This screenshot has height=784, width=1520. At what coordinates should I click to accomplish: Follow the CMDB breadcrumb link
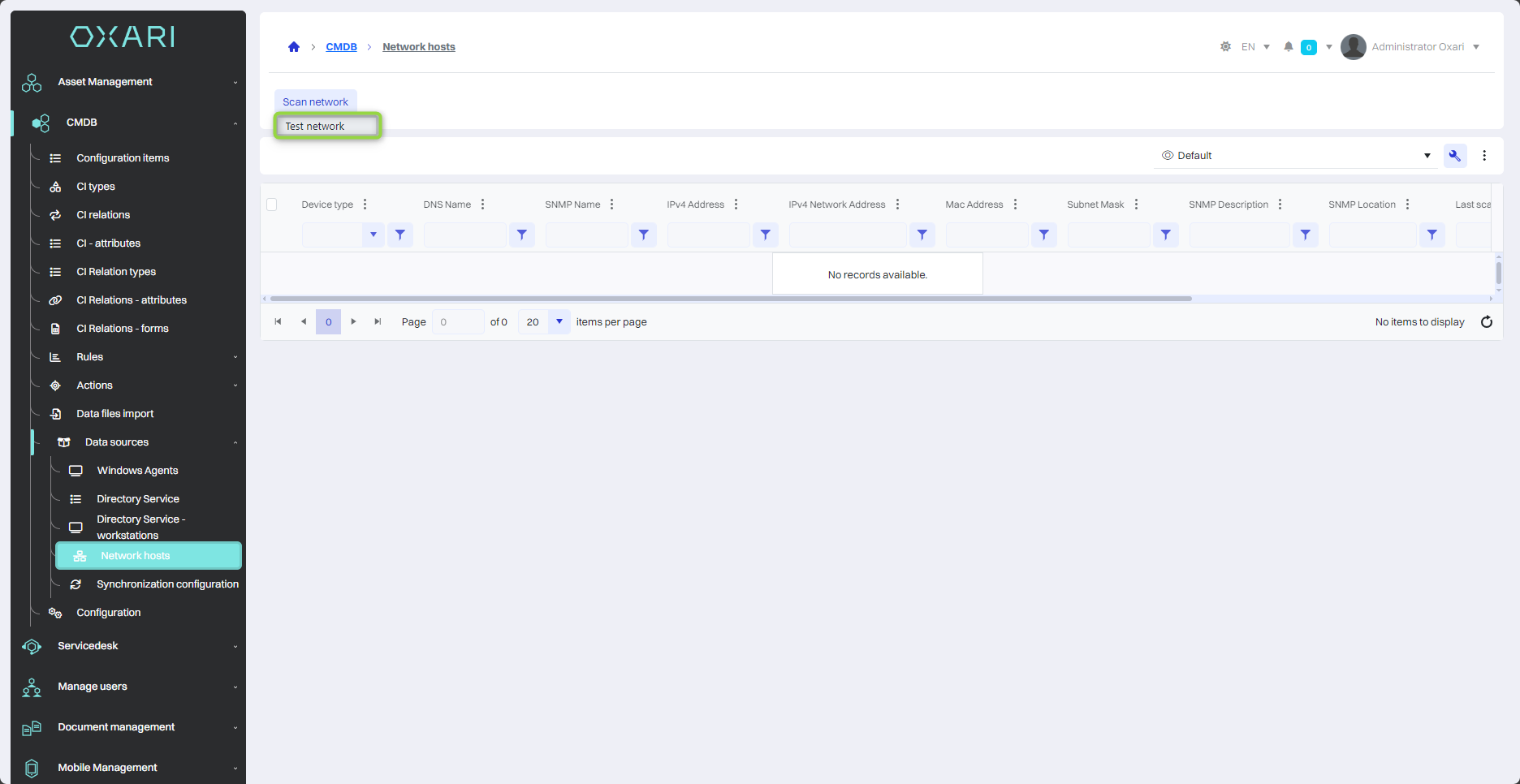(x=341, y=47)
